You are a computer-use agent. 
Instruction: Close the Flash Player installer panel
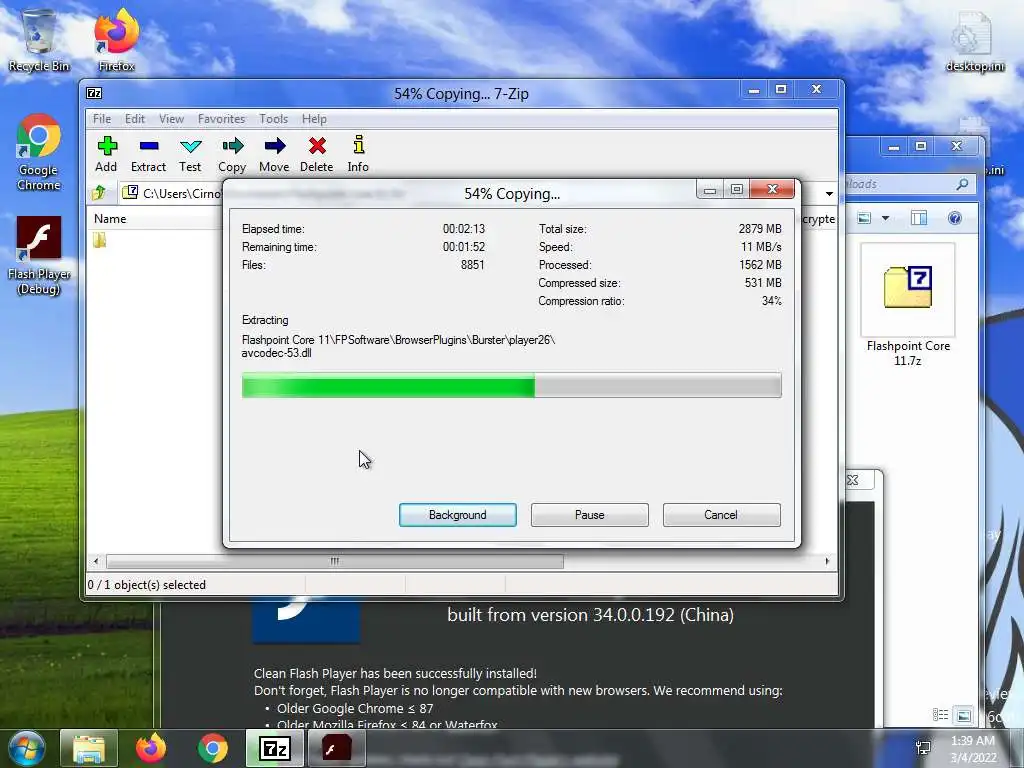(x=853, y=480)
